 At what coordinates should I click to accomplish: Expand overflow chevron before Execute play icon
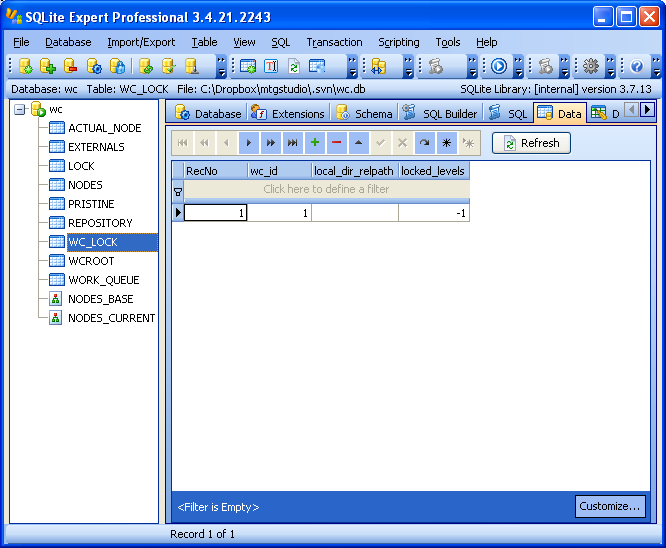pyautogui.click(x=472, y=67)
